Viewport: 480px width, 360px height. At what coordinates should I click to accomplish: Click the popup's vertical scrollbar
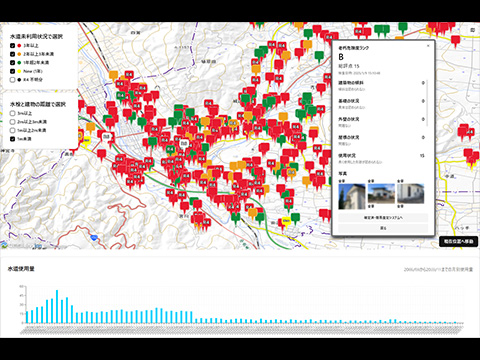[427, 103]
